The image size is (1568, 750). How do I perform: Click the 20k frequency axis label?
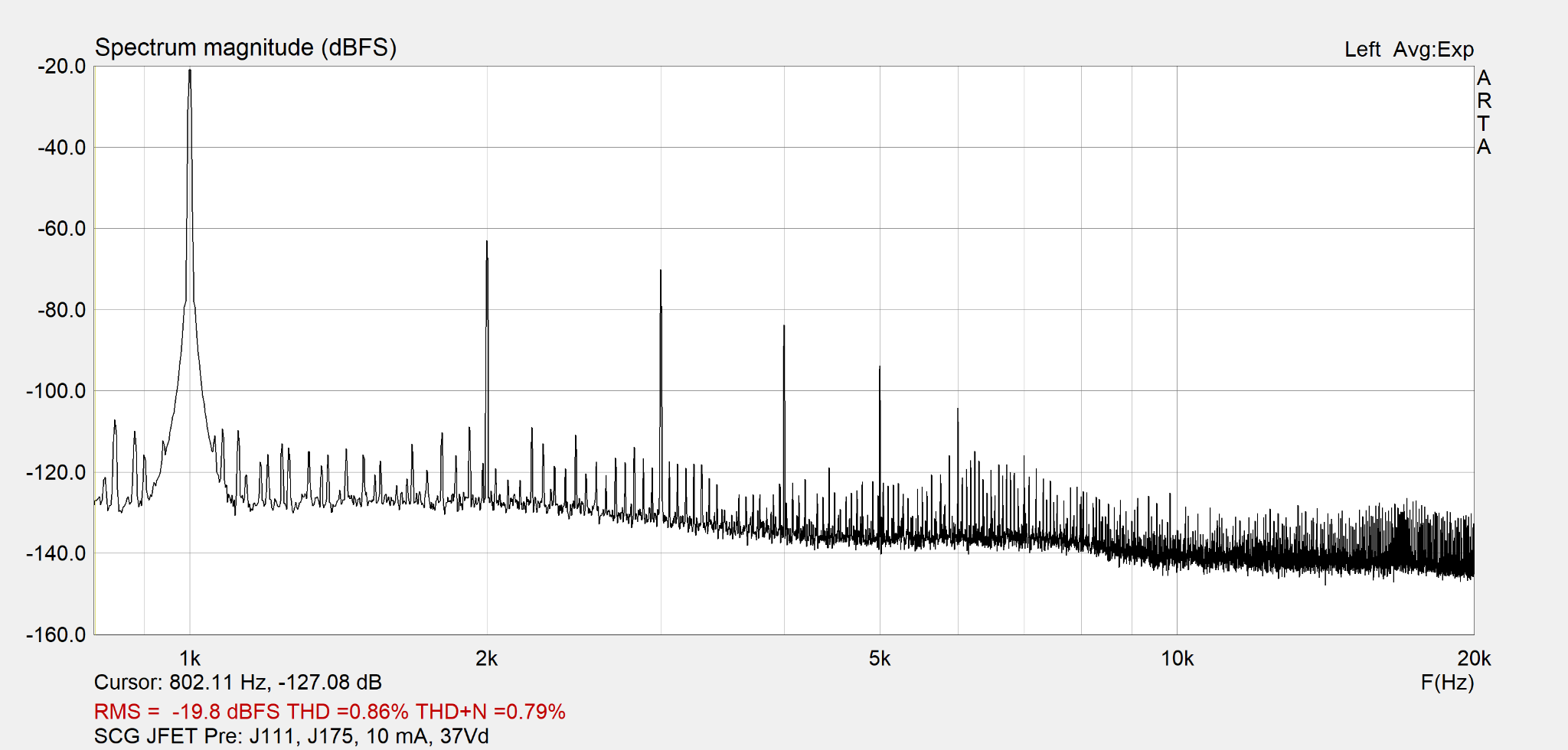tap(1474, 658)
